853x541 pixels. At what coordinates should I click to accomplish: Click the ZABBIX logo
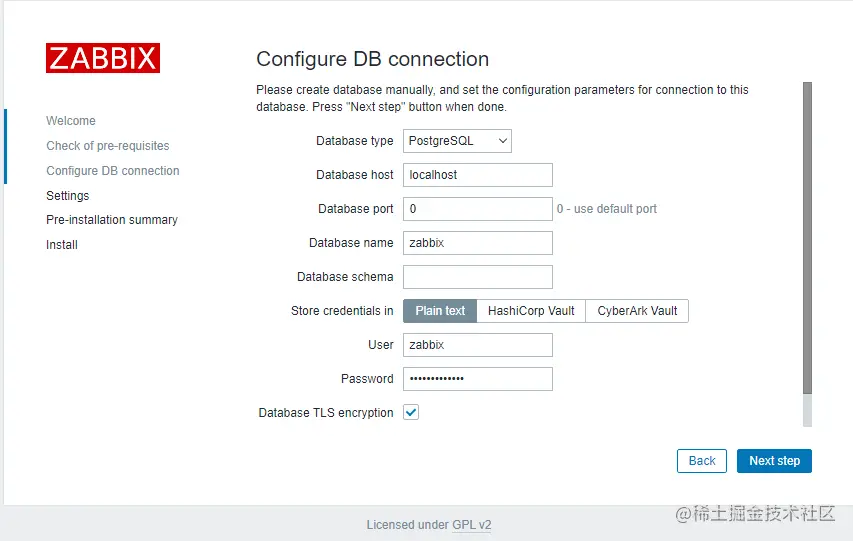(103, 58)
